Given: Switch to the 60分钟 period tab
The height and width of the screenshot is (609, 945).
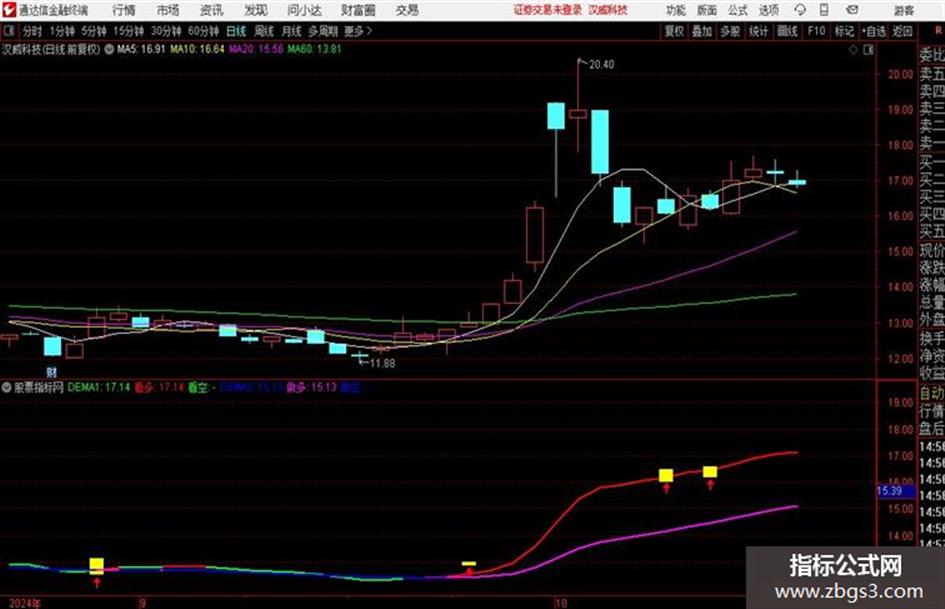Looking at the screenshot, I should [x=204, y=31].
